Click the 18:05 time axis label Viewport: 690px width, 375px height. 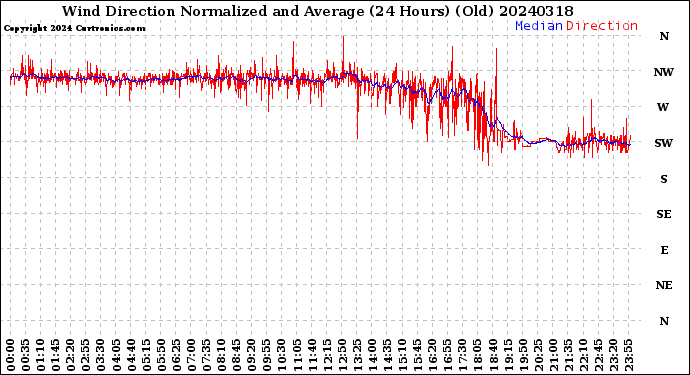[x=477, y=355]
